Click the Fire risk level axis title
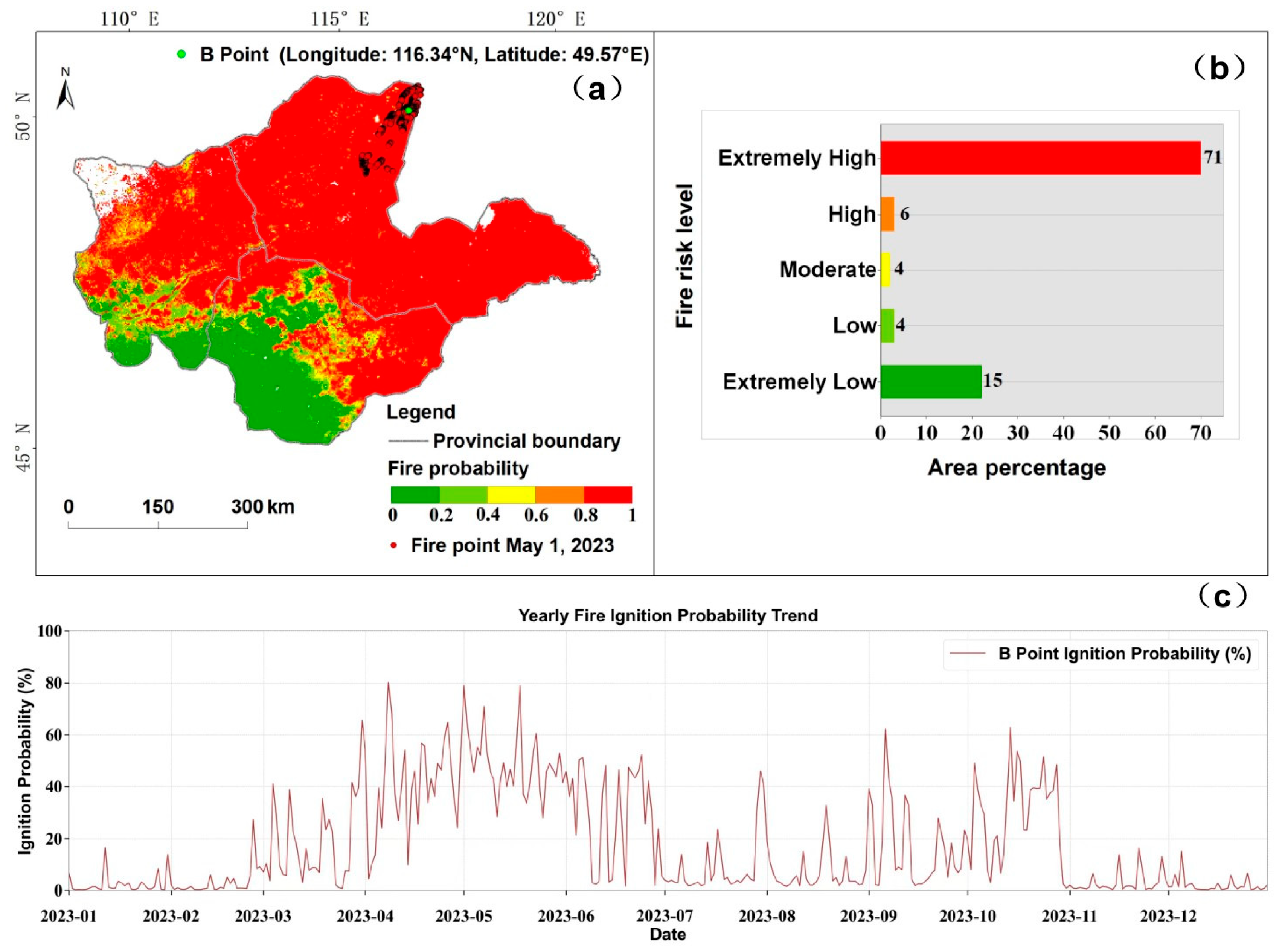 click(x=684, y=256)
